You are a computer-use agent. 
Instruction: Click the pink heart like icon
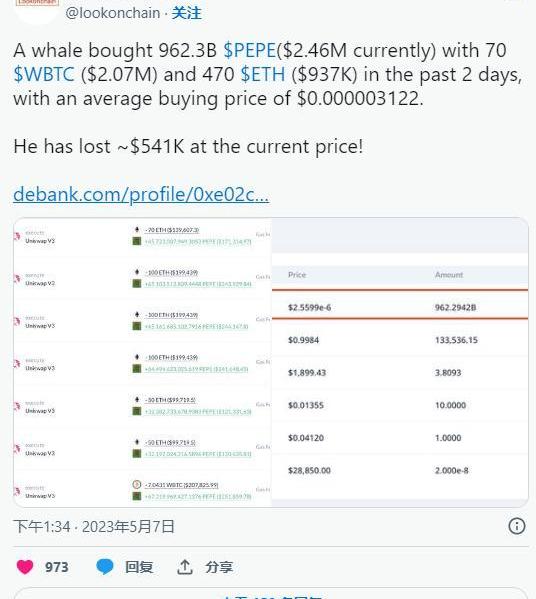(x=25, y=567)
